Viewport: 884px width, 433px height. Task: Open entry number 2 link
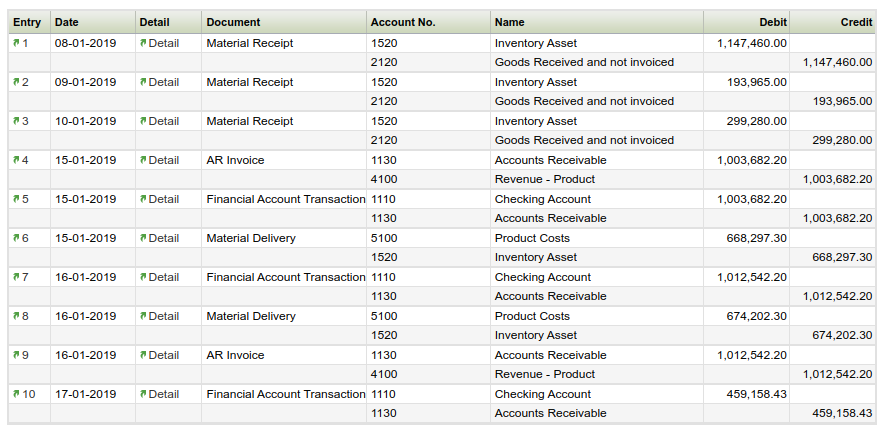click(x=25, y=82)
